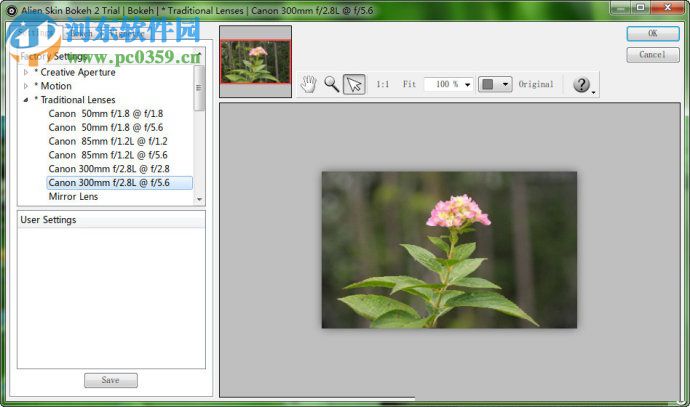Click the Factory Settings scrollbar thumb
The image size is (690, 407).
pos(199,88)
